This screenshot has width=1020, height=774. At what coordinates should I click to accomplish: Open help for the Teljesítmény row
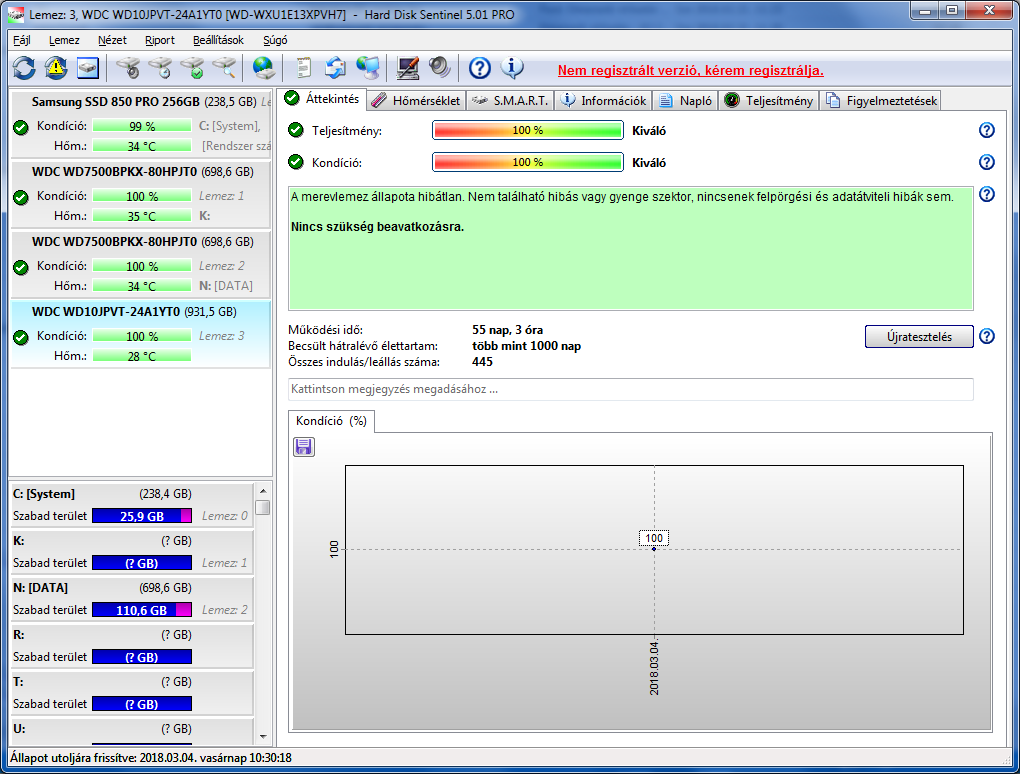tap(987, 130)
